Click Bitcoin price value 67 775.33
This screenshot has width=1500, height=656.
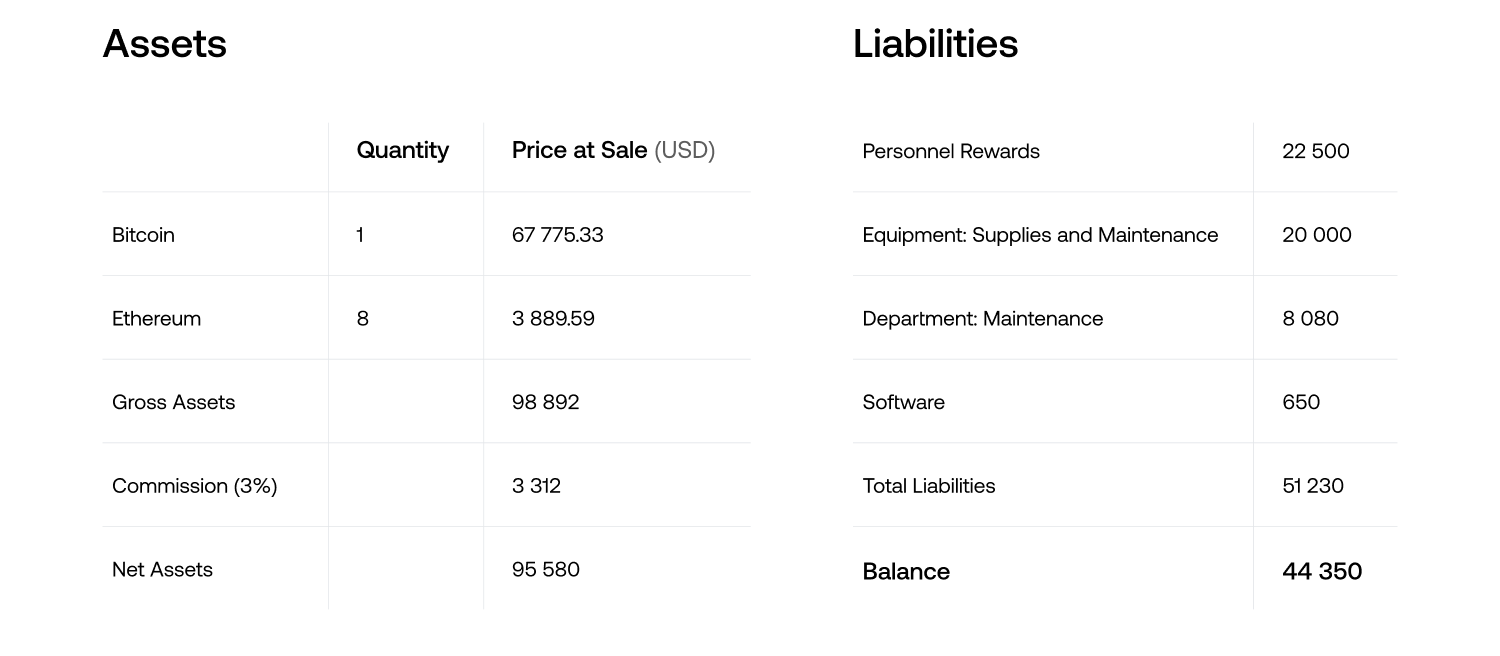point(557,235)
